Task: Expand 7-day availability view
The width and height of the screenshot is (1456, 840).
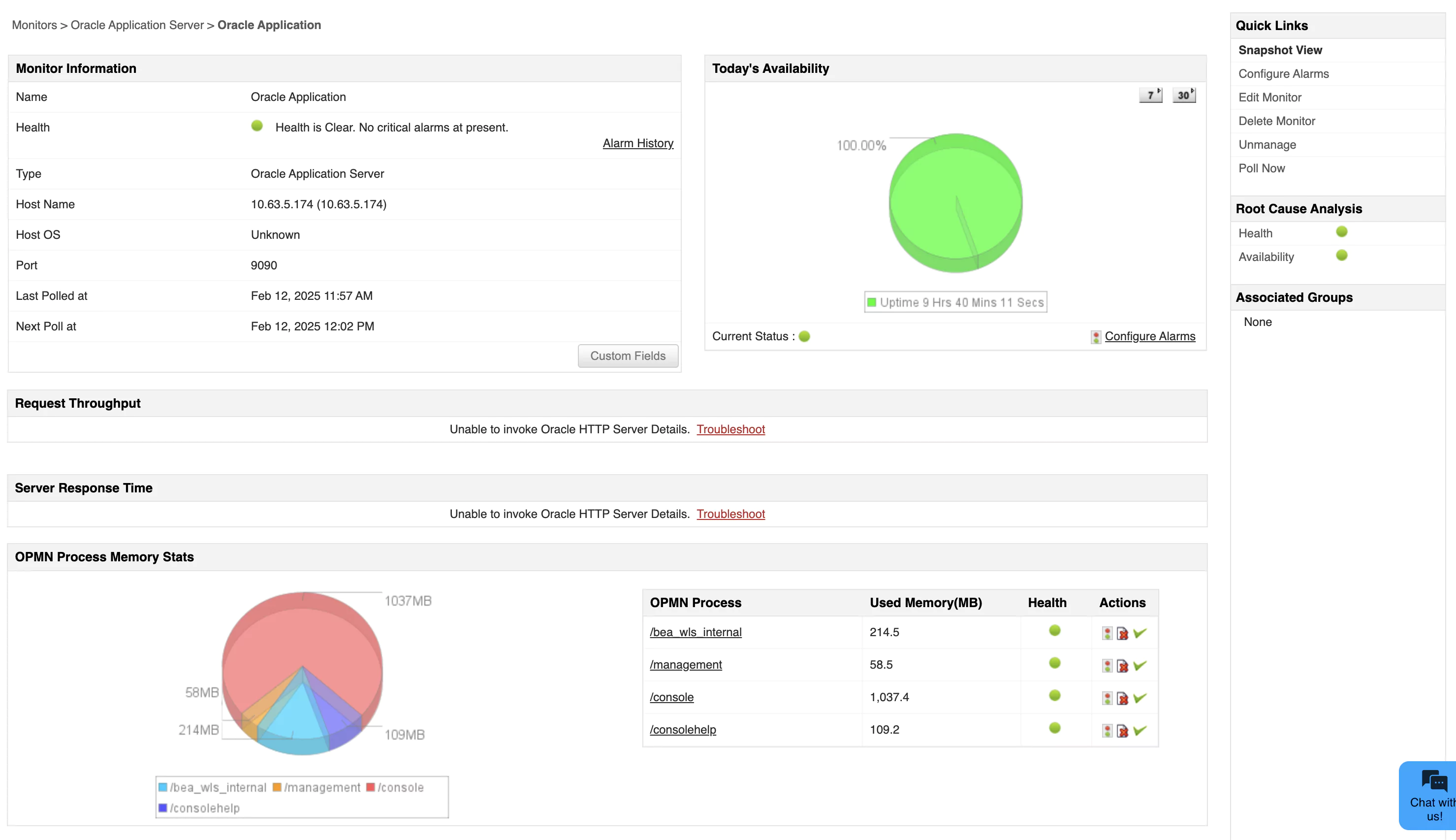Action: coord(1150,94)
